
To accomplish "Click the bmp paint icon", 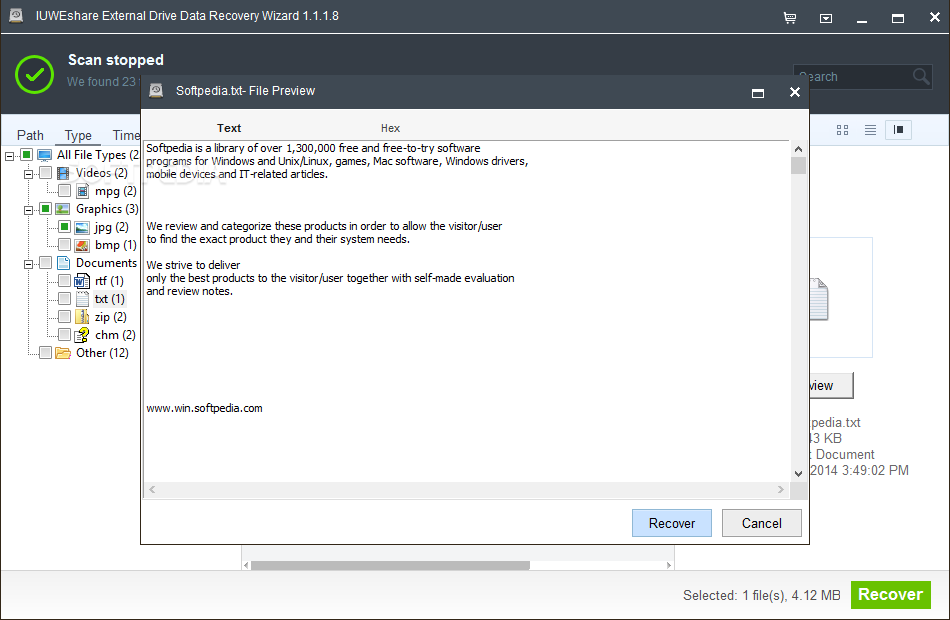I will pos(82,245).
